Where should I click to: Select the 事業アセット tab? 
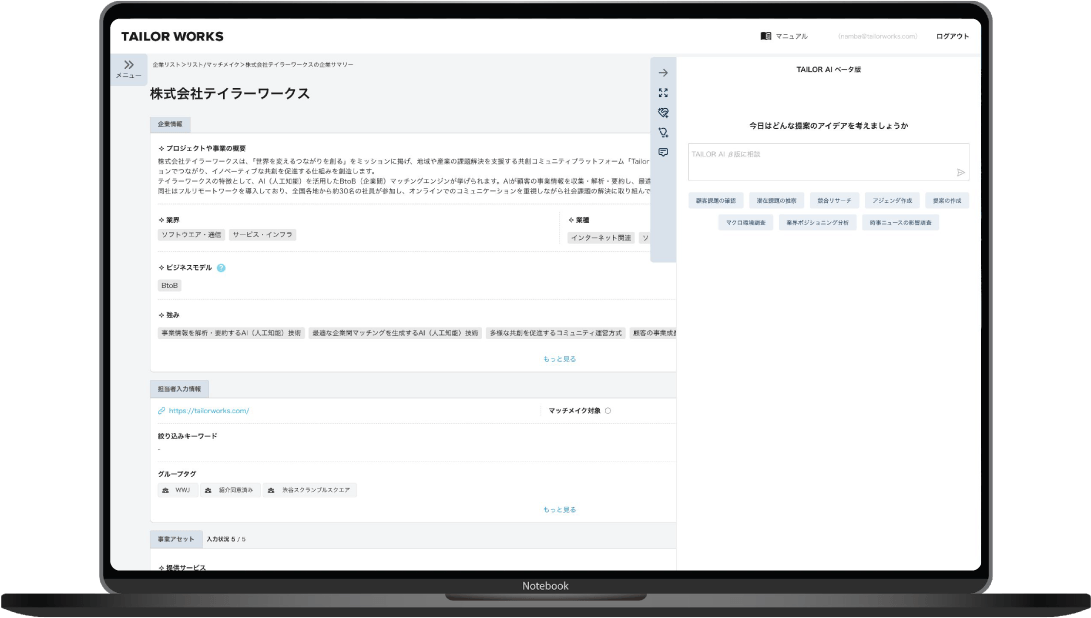(176, 539)
